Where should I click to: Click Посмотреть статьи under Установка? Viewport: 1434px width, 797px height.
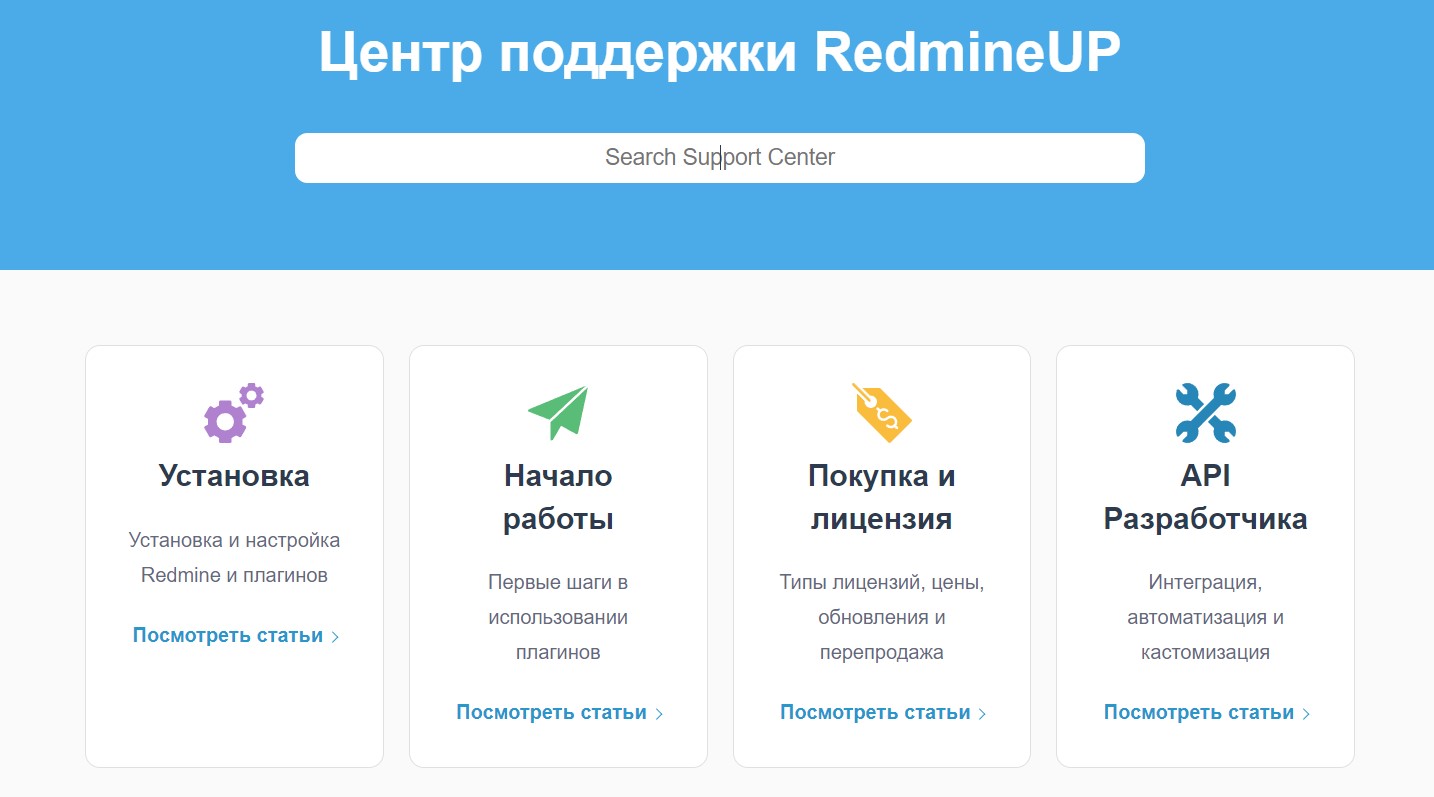pos(228,636)
